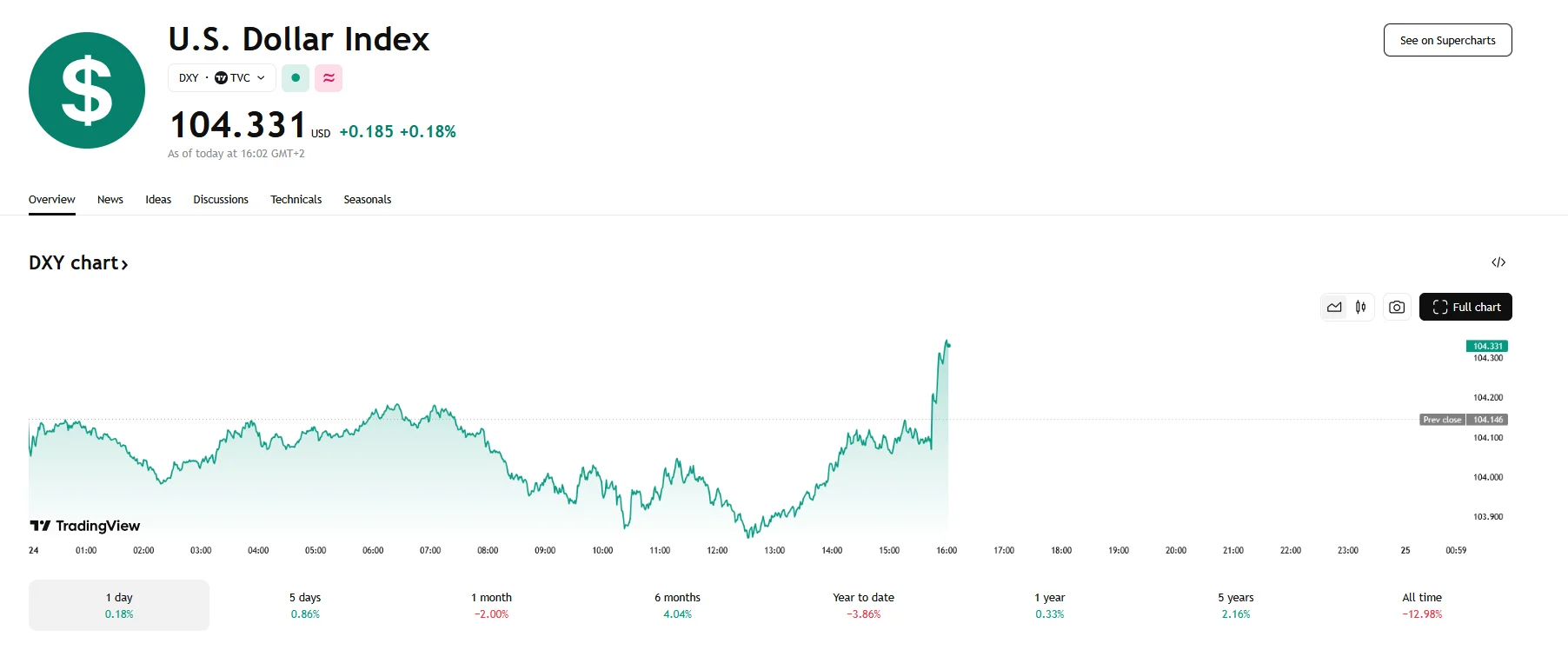This screenshot has width=1568, height=650.
Task: Click the green market status dot icon
Action: click(296, 78)
